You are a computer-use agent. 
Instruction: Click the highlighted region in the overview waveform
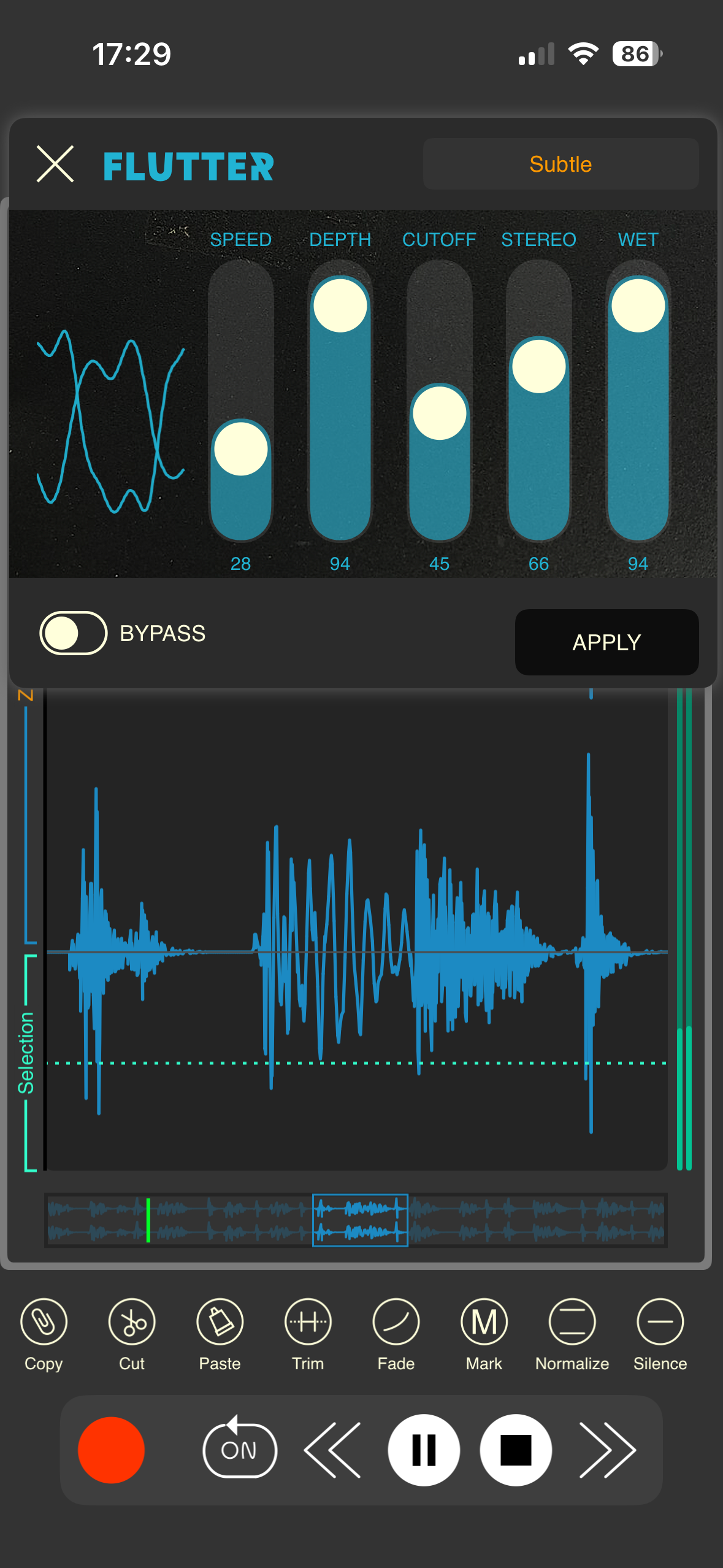click(360, 1220)
